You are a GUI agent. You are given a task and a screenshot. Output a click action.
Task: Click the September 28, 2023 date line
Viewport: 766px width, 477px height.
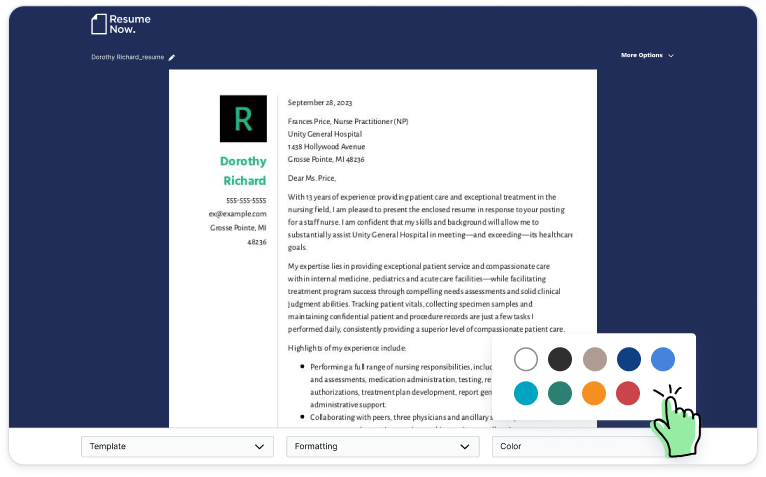[x=319, y=102]
